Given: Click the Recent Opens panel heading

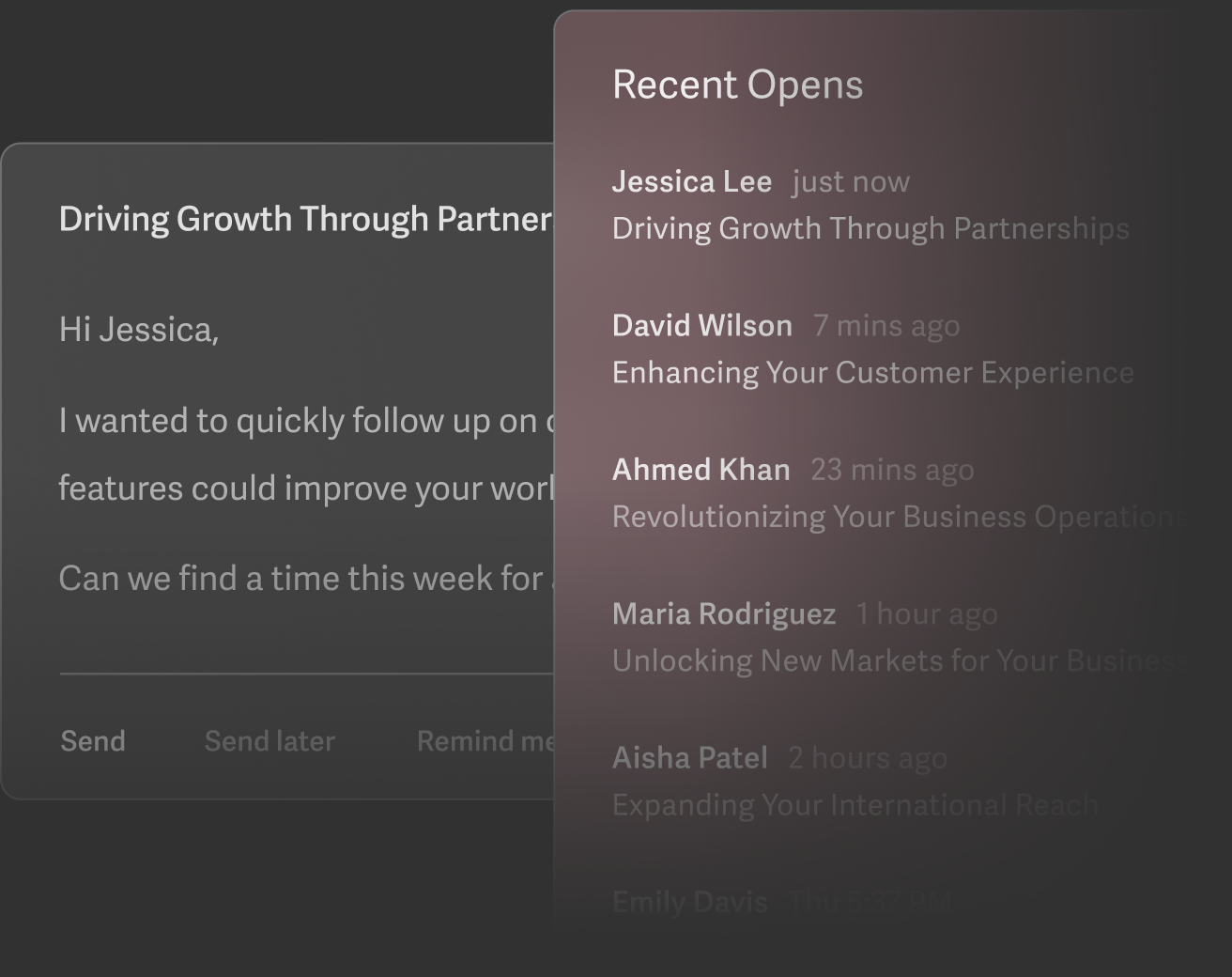Looking at the screenshot, I should (737, 85).
